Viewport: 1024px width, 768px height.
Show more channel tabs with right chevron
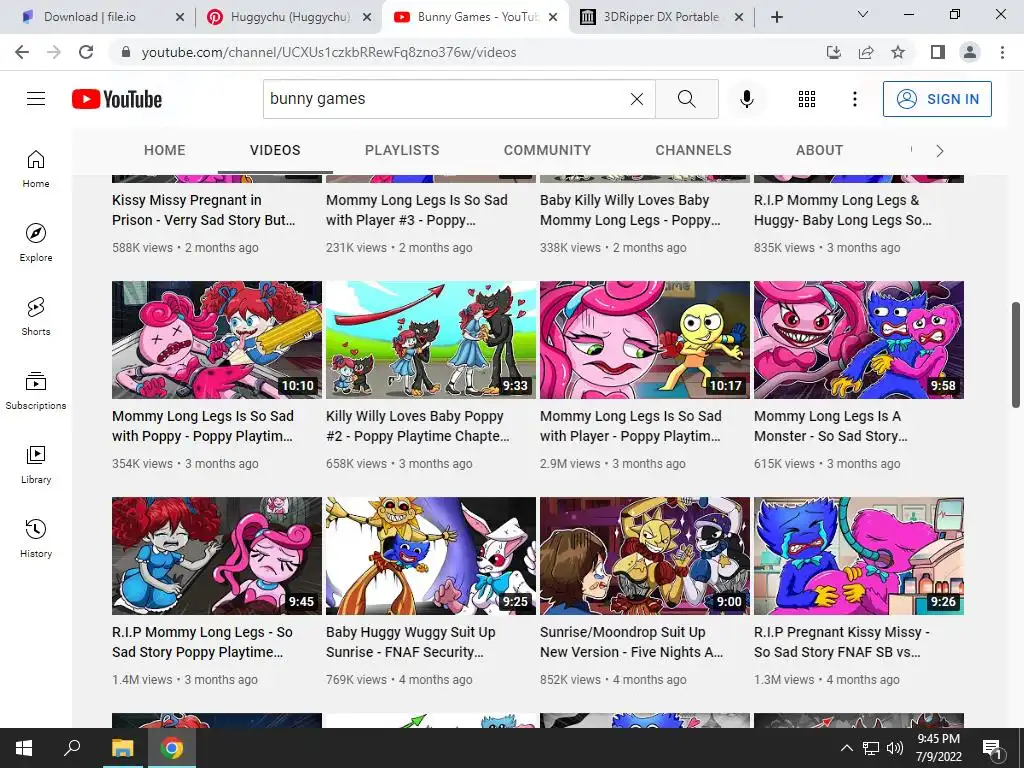[940, 151]
